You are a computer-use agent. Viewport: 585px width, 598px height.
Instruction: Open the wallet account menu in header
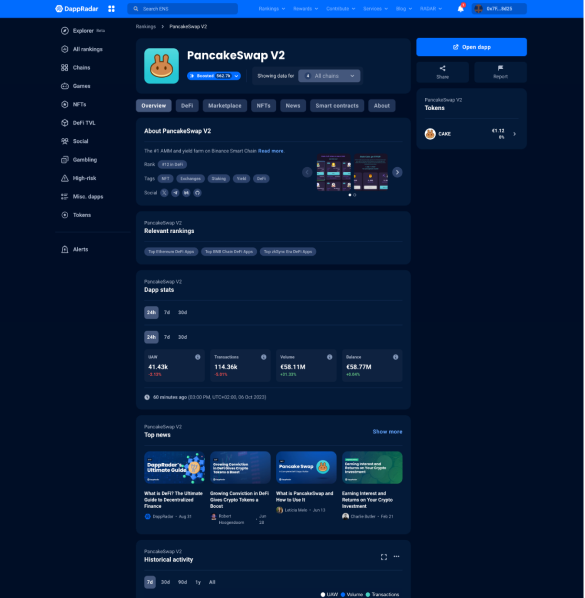(499, 8)
